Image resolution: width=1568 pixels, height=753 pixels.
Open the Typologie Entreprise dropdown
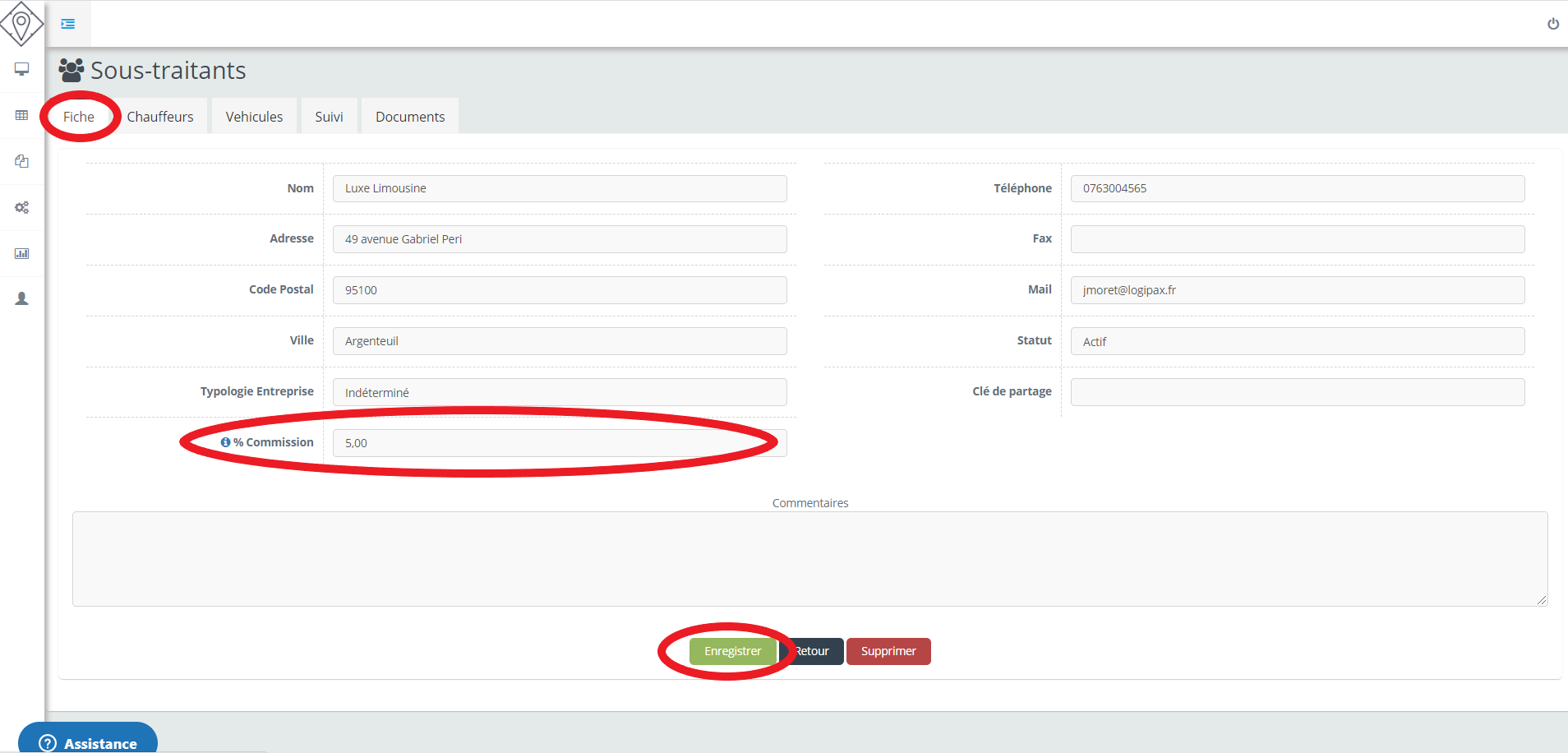coord(559,392)
